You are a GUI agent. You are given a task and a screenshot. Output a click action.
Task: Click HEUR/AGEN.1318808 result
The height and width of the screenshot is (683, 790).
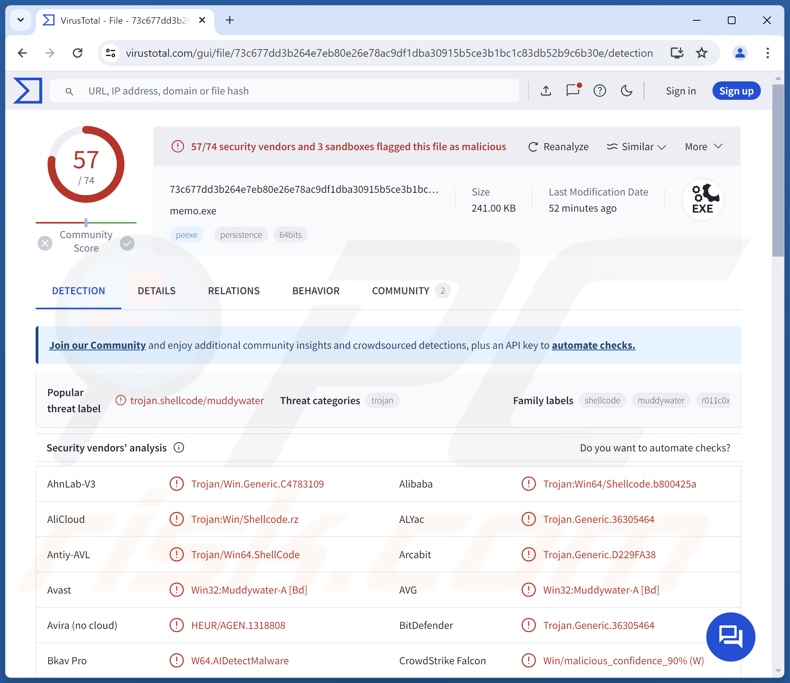[x=238, y=625]
